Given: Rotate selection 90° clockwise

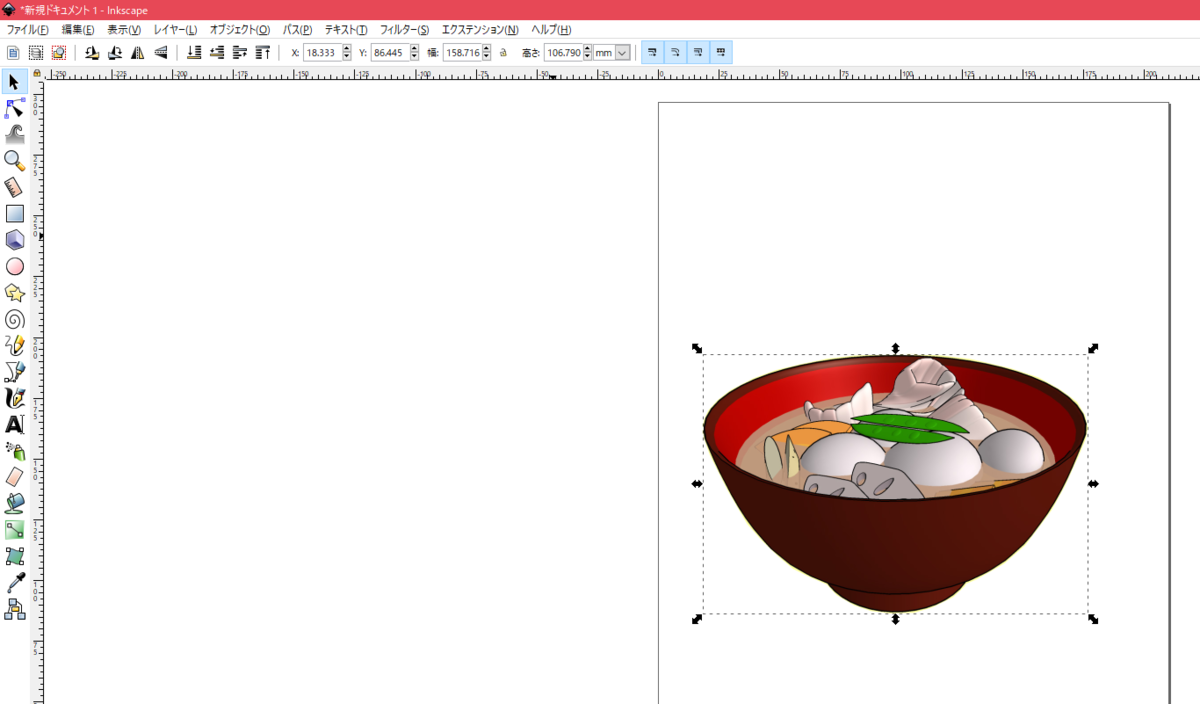Looking at the screenshot, I should pos(115,52).
